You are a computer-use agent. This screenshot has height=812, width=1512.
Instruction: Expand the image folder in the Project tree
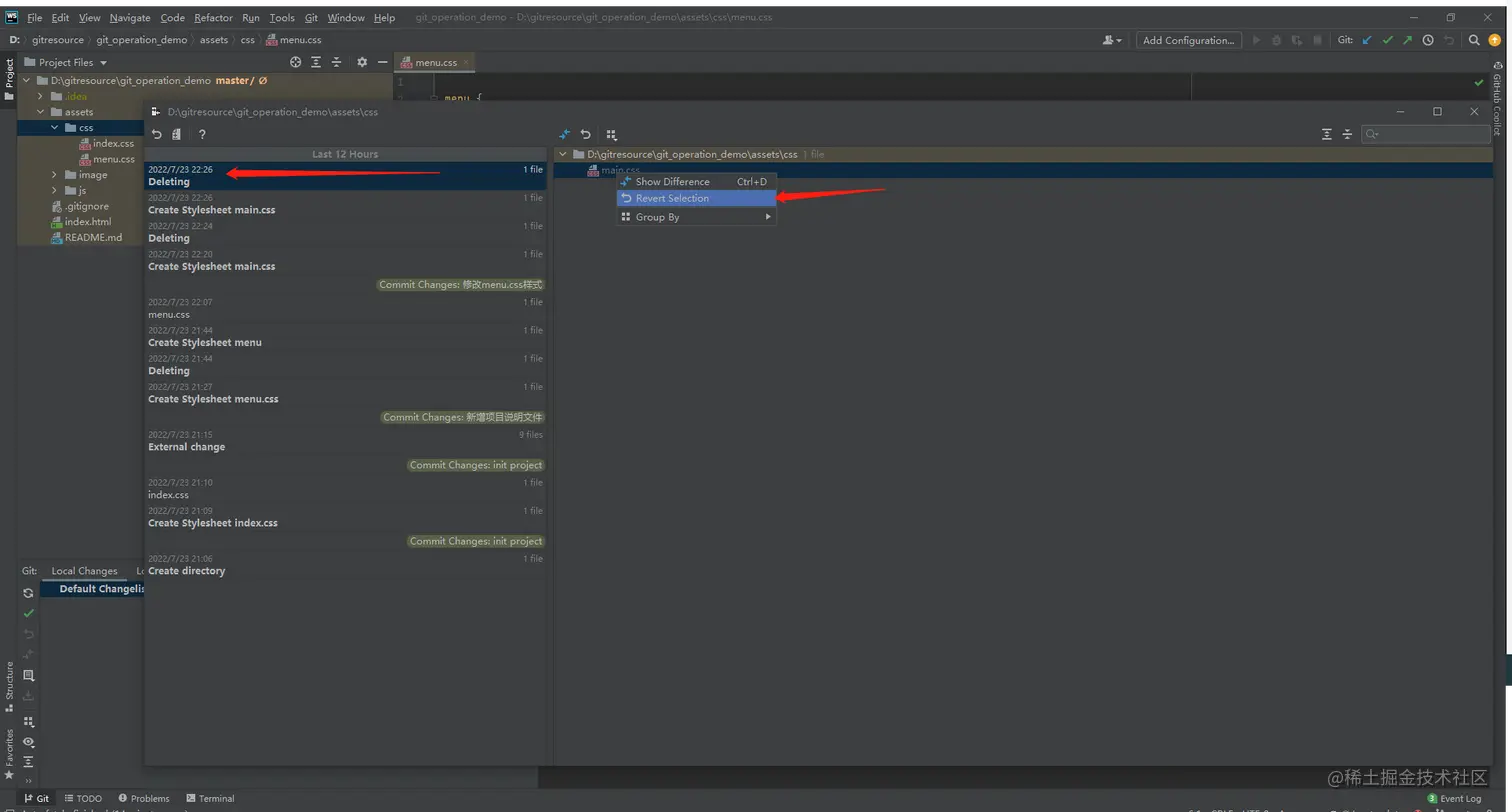54,174
